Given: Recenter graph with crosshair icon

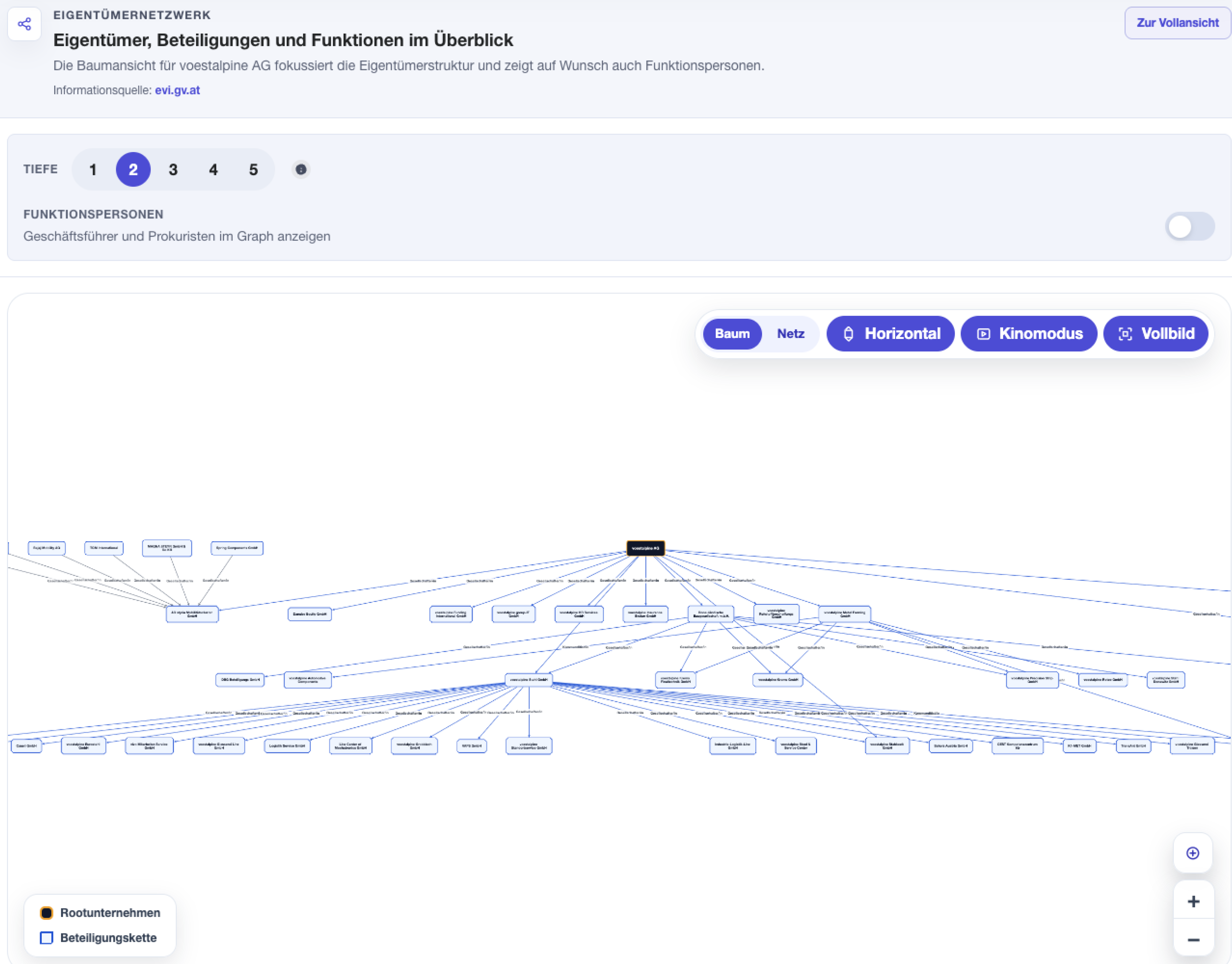Looking at the screenshot, I should click(x=1193, y=853).
